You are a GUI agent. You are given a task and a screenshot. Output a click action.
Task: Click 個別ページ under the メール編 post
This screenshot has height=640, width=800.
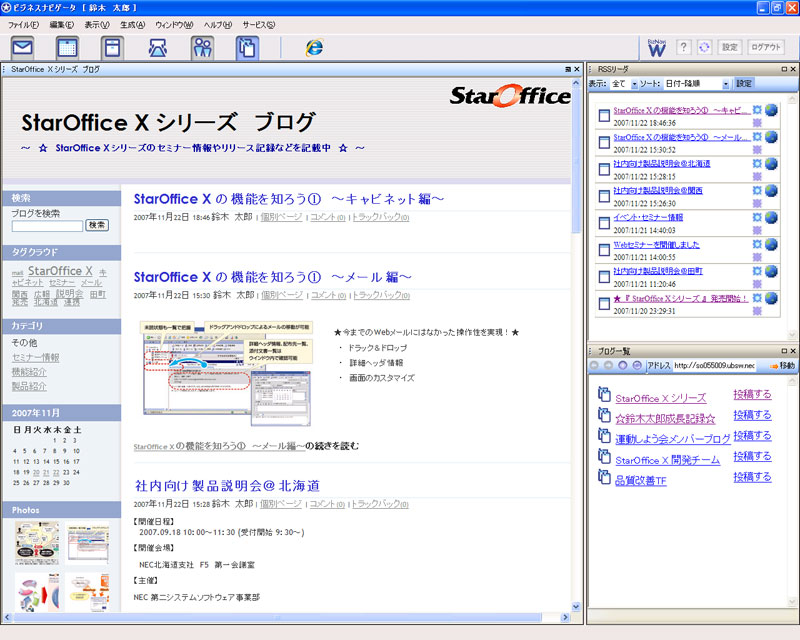coord(282,295)
